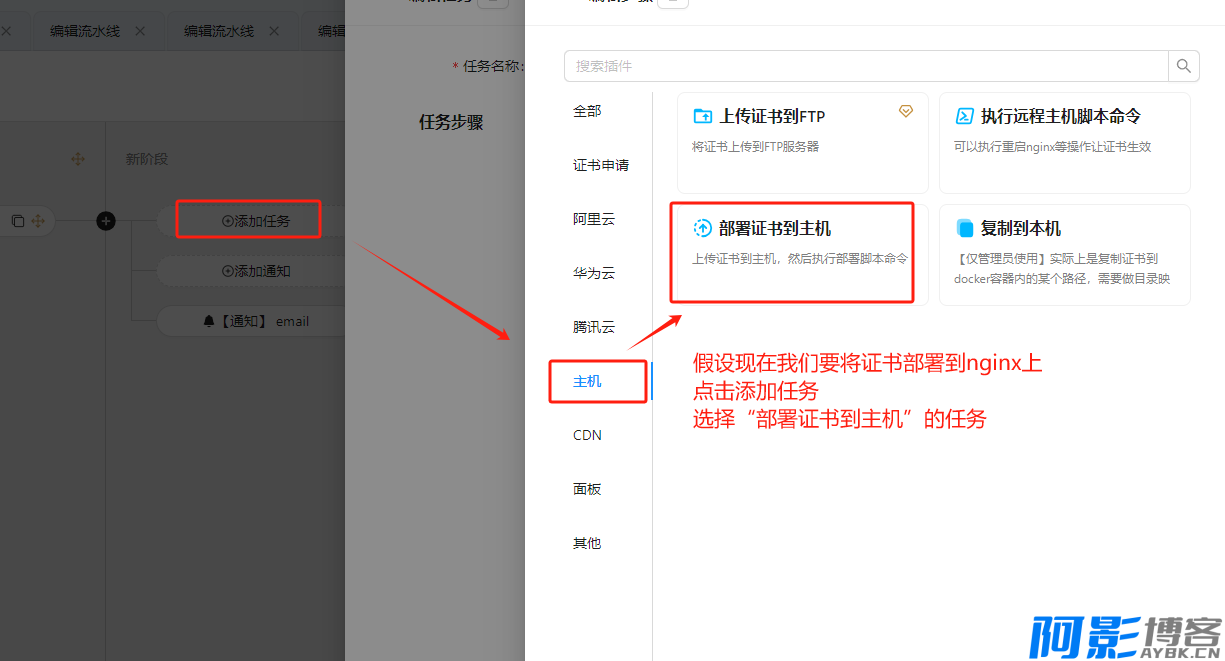Click the move icon left of 新阶段
The height and width of the screenshot is (661, 1225).
coord(77,159)
